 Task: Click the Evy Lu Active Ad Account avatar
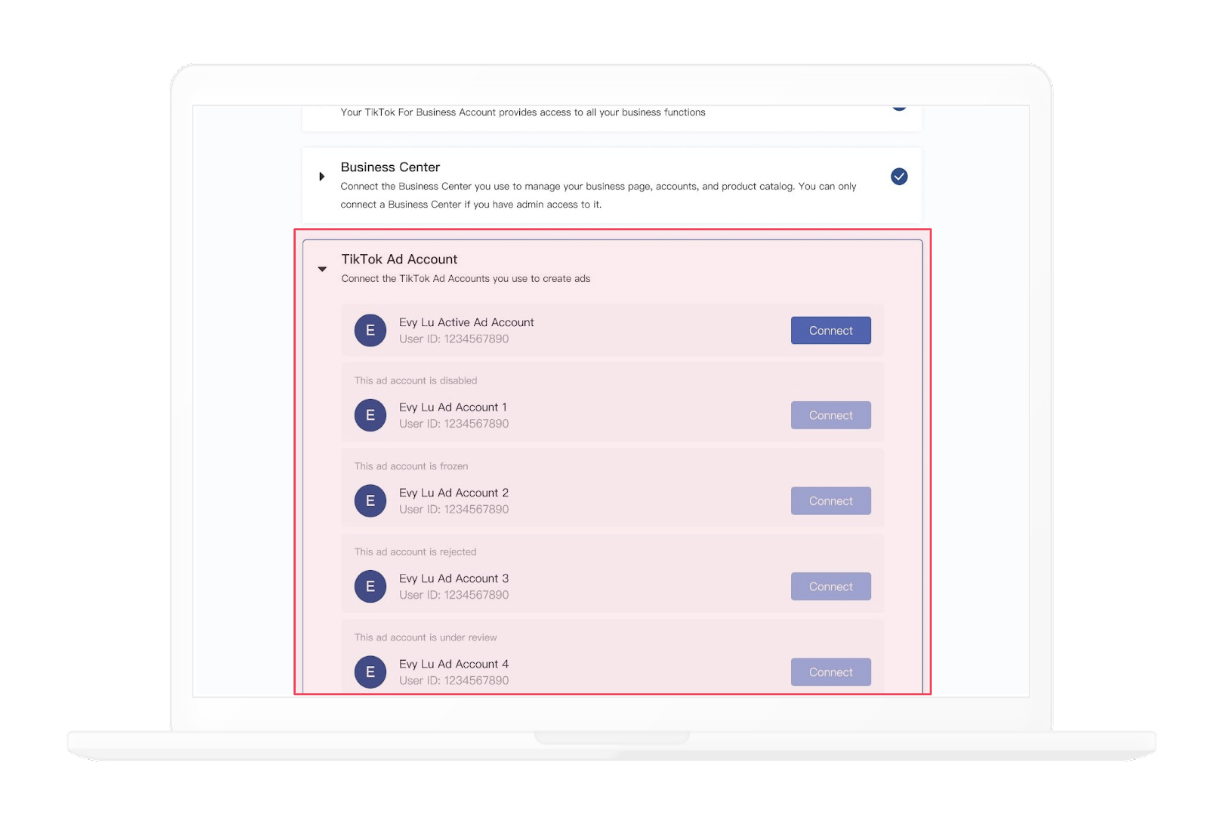pyautogui.click(x=370, y=330)
